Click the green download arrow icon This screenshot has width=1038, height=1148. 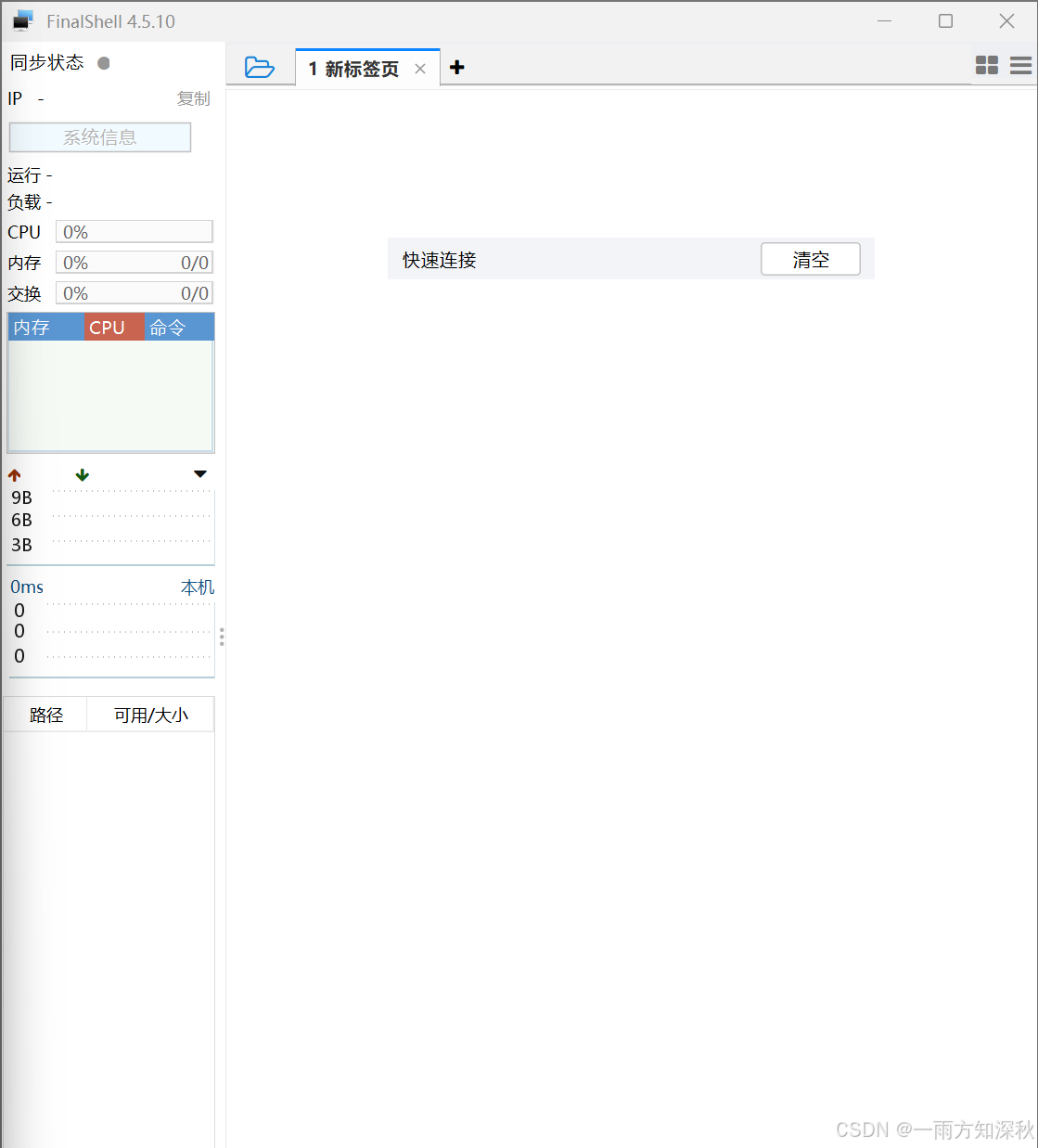point(83,475)
